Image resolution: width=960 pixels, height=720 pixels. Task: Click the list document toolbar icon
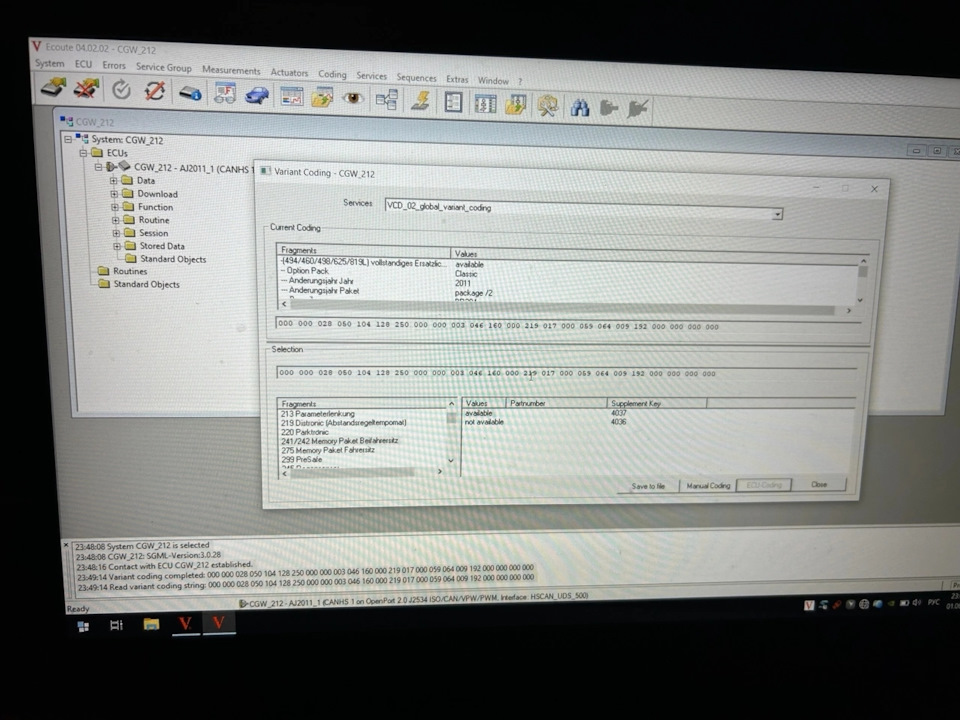(453, 102)
